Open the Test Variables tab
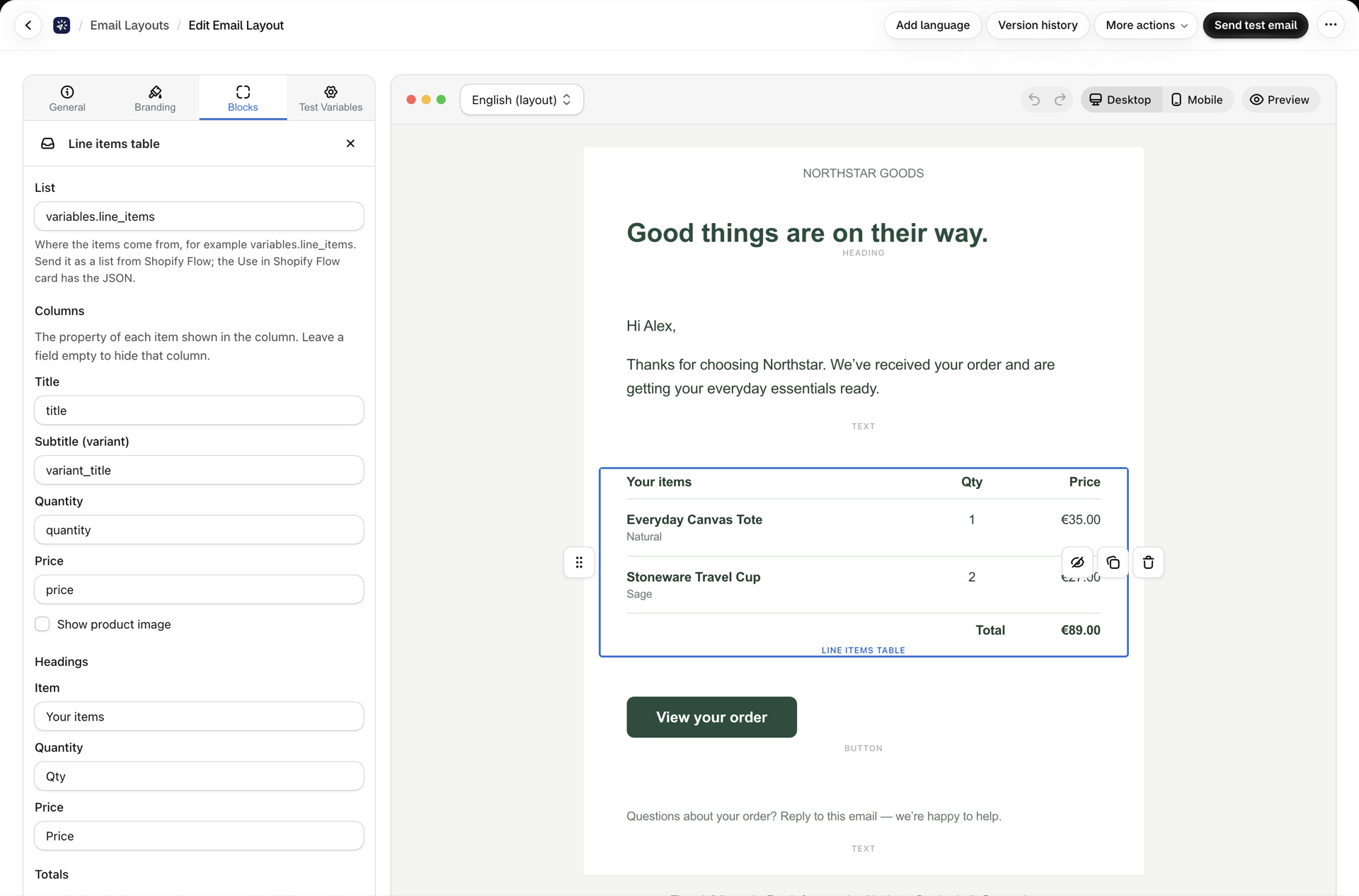The height and width of the screenshot is (896, 1359). (331, 98)
